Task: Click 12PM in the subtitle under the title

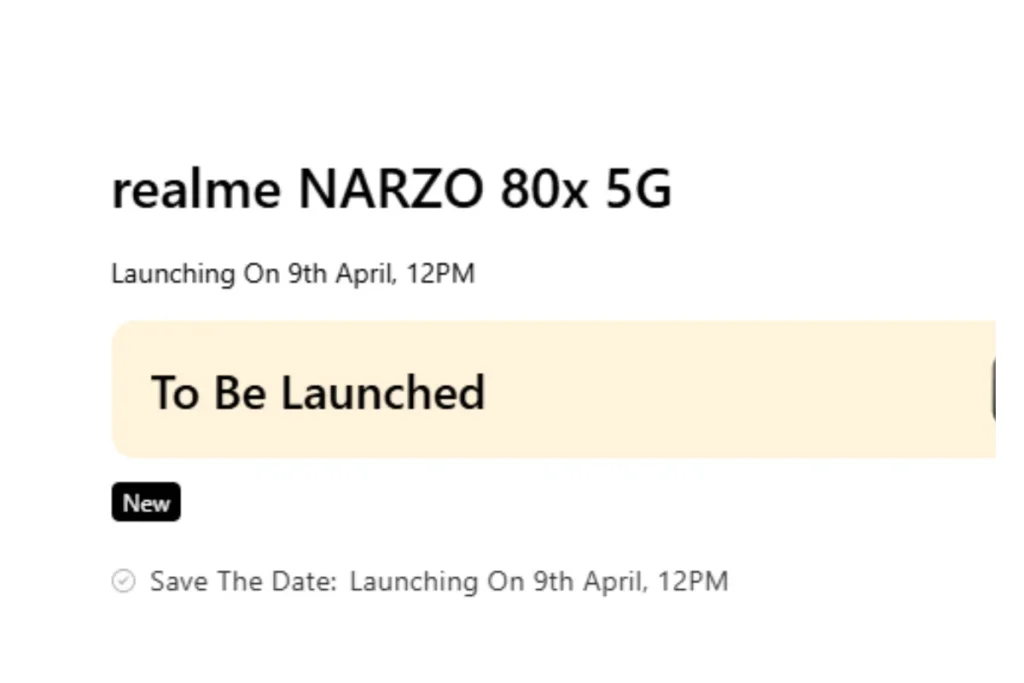Action: pyautogui.click(x=441, y=273)
